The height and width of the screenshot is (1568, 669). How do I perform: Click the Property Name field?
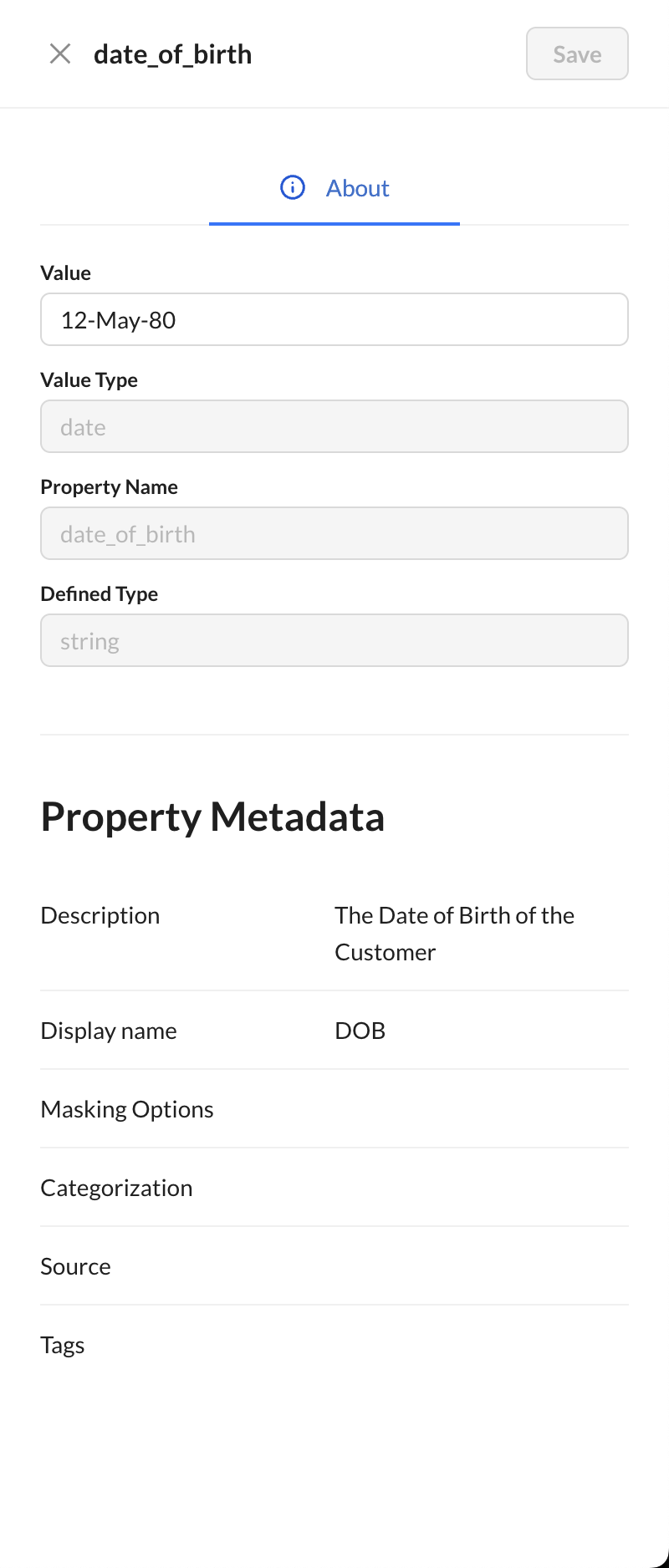tap(334, 534)
